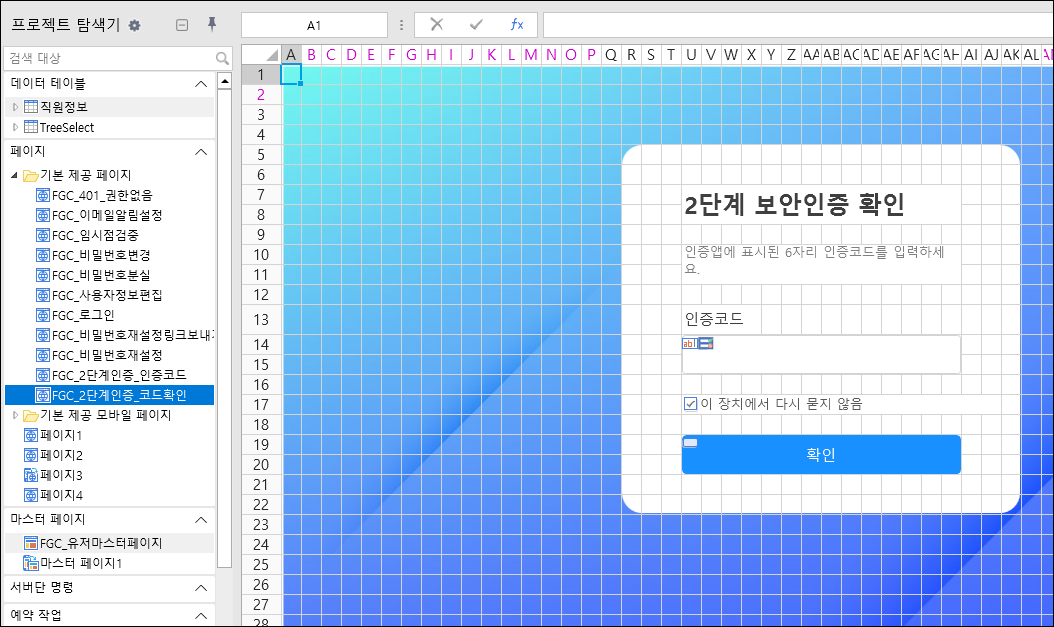Image resolution: width=1054 pixels, height=627 pixels.
Task: Open the fx function inserter
Action: pos(516,25)
